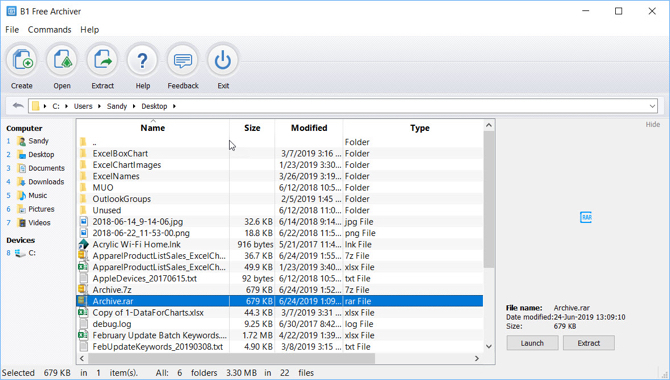Click the Extract toolbar icon
This screenshot has width=670, height=380.
point(103,60)
